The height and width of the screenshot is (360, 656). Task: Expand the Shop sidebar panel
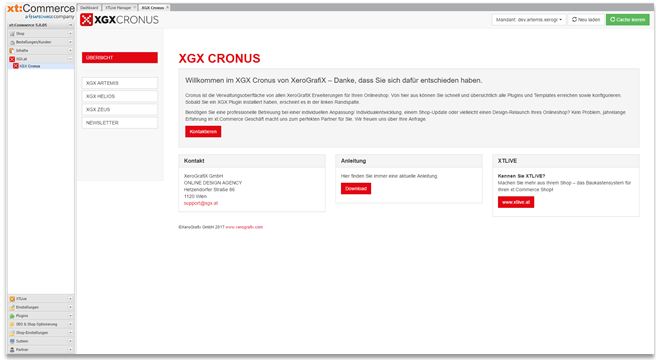point(70,33)
